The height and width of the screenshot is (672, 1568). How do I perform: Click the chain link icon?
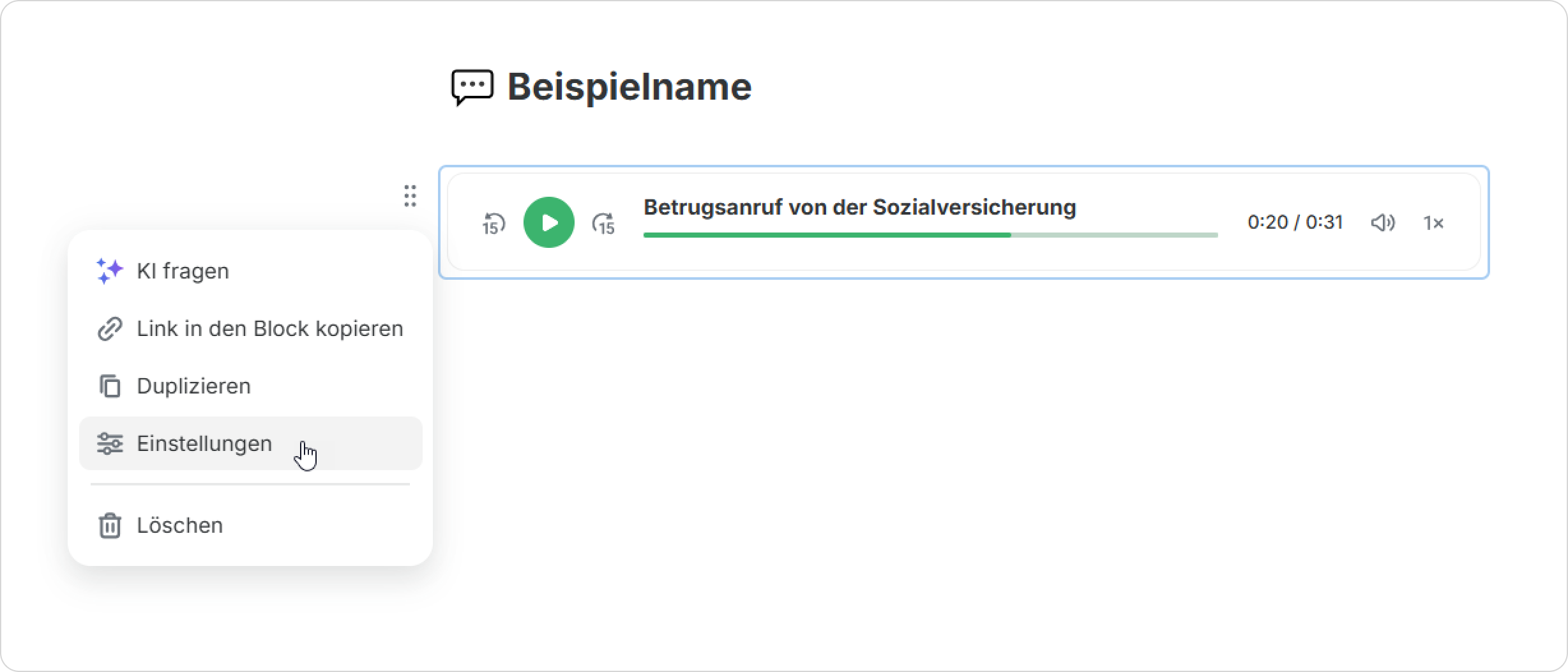point(109,328)
